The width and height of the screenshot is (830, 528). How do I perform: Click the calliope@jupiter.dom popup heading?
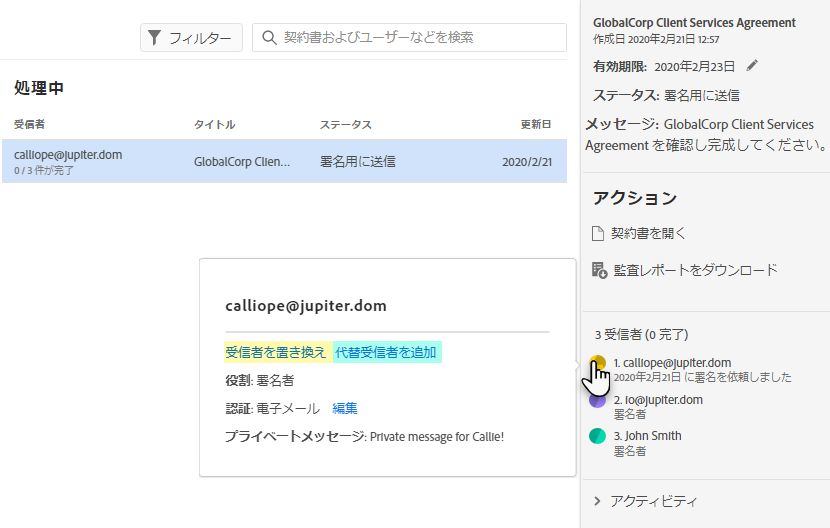click(x=306, y=306)
